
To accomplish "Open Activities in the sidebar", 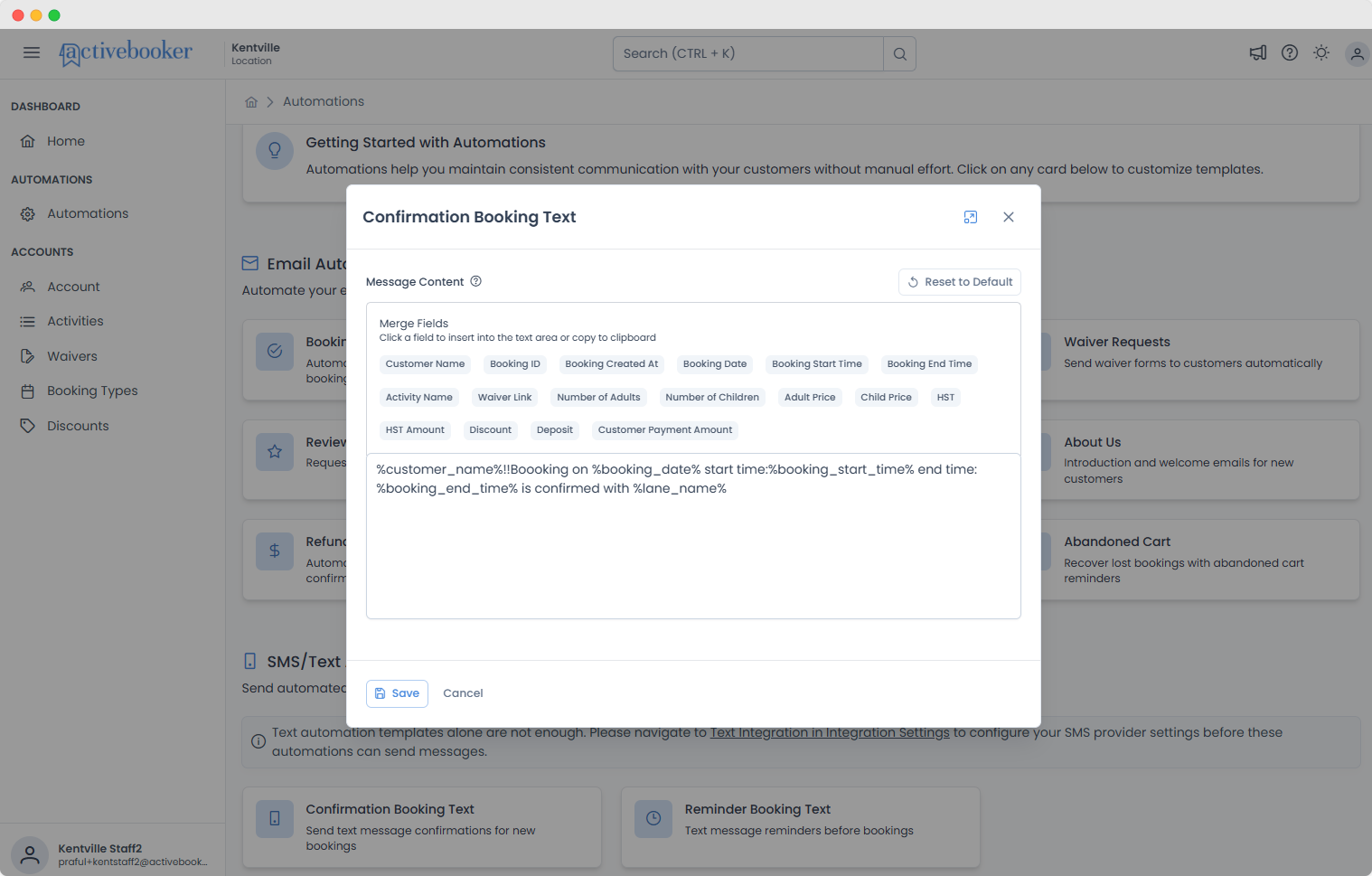I will pyautogui.click(x=75, y=321).
